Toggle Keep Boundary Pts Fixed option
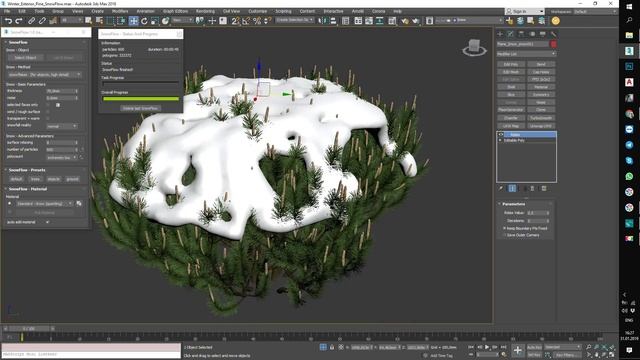 click(504, 228)
